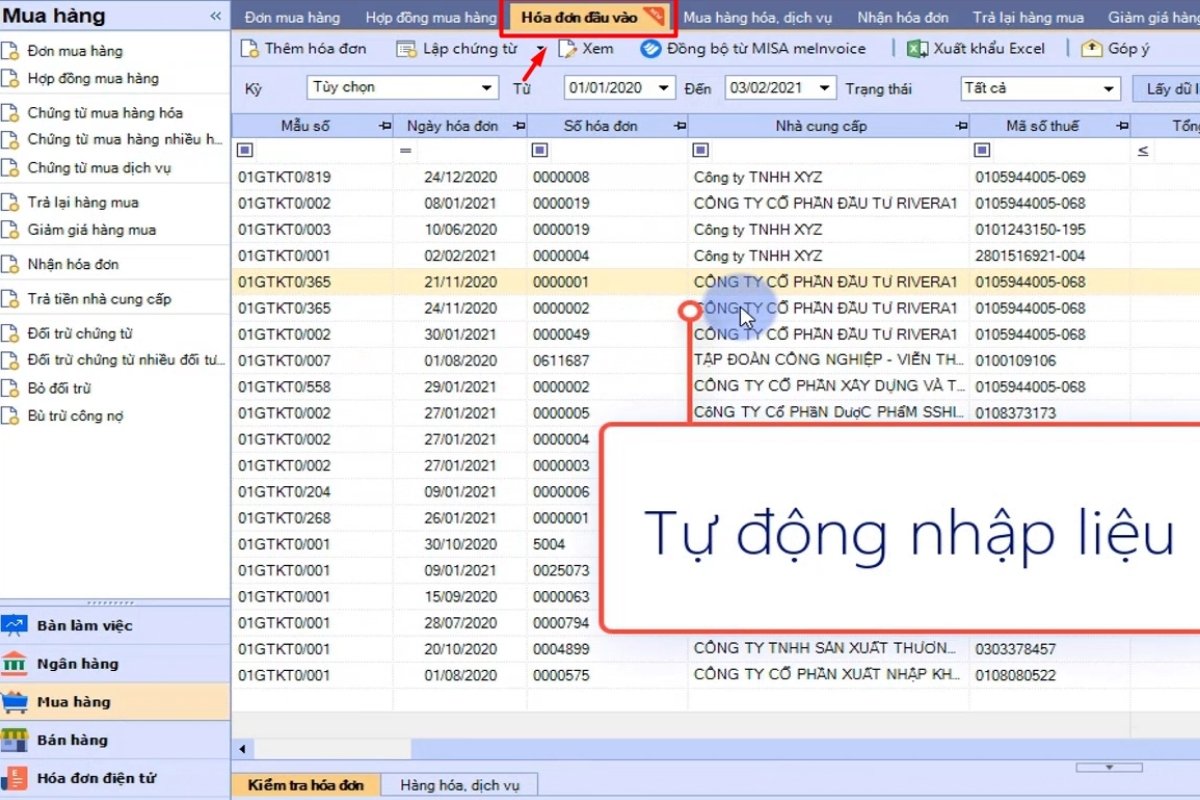Open Chứng từ mua dịch vụ sidebar item
This screenshot has height=800, width=1200.
(98, 167)
